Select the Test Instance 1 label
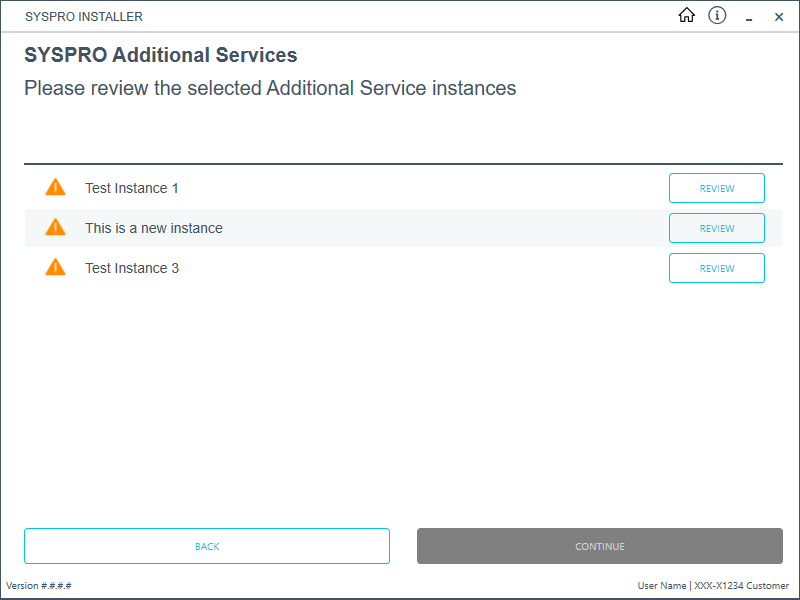800x600 pixels. [132, 188]
